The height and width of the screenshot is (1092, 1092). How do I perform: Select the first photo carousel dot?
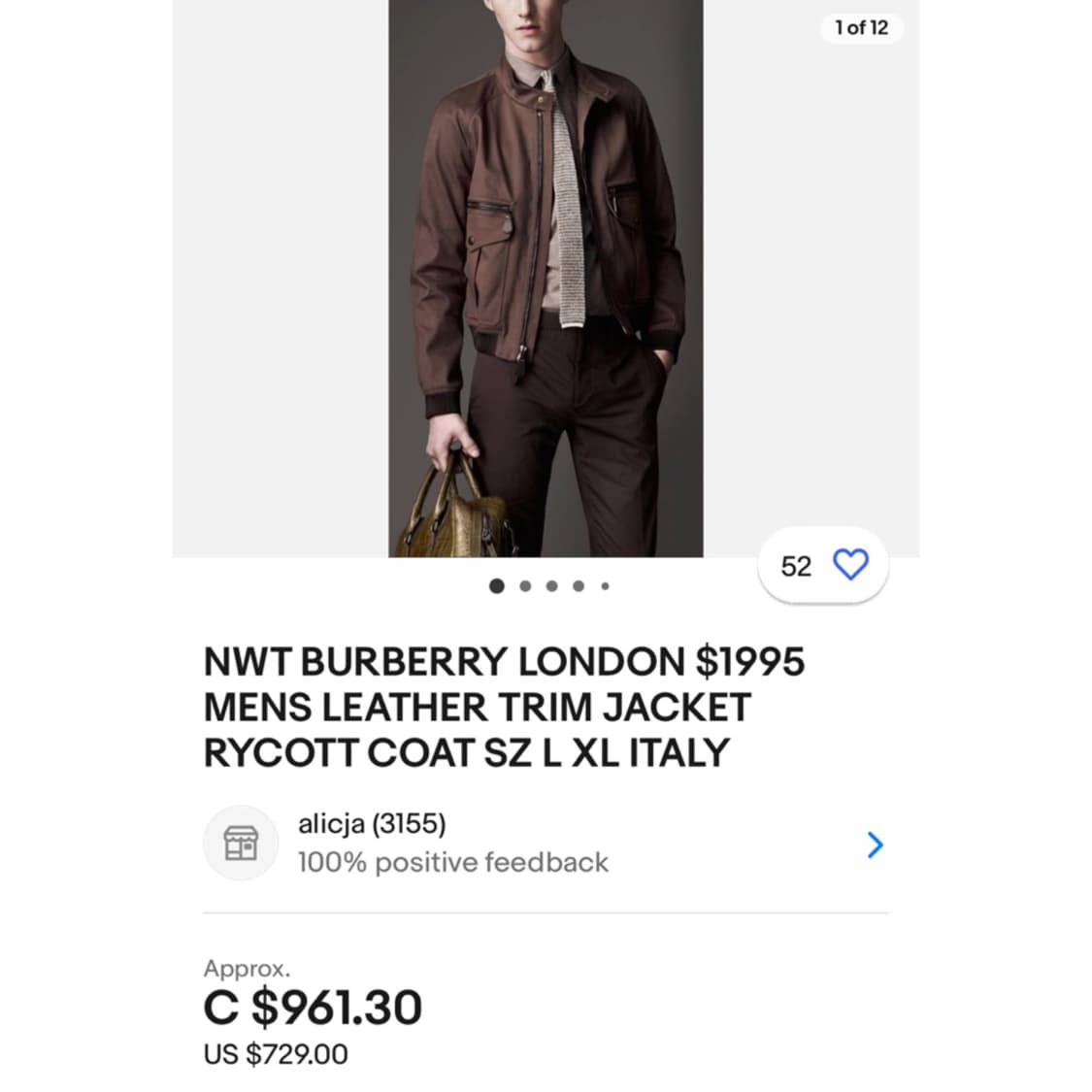click(497, 586)
